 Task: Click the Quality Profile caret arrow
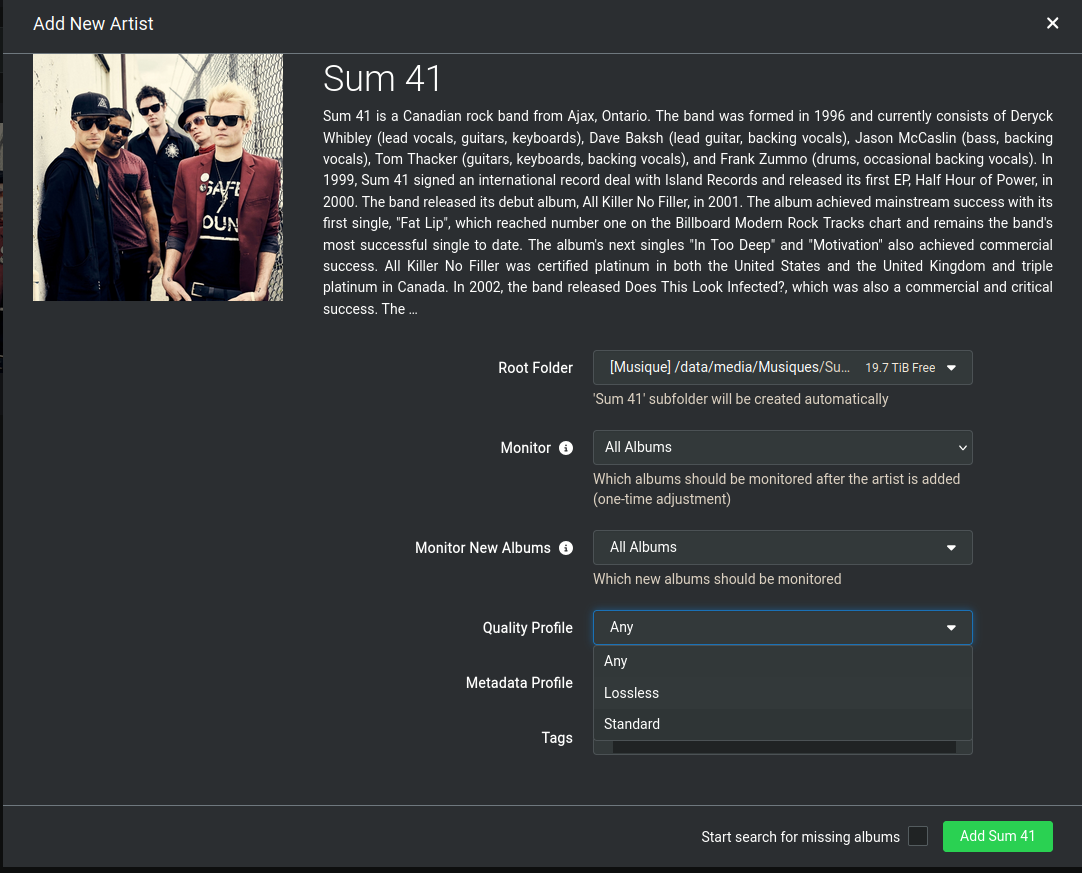[x=951, y=628]
